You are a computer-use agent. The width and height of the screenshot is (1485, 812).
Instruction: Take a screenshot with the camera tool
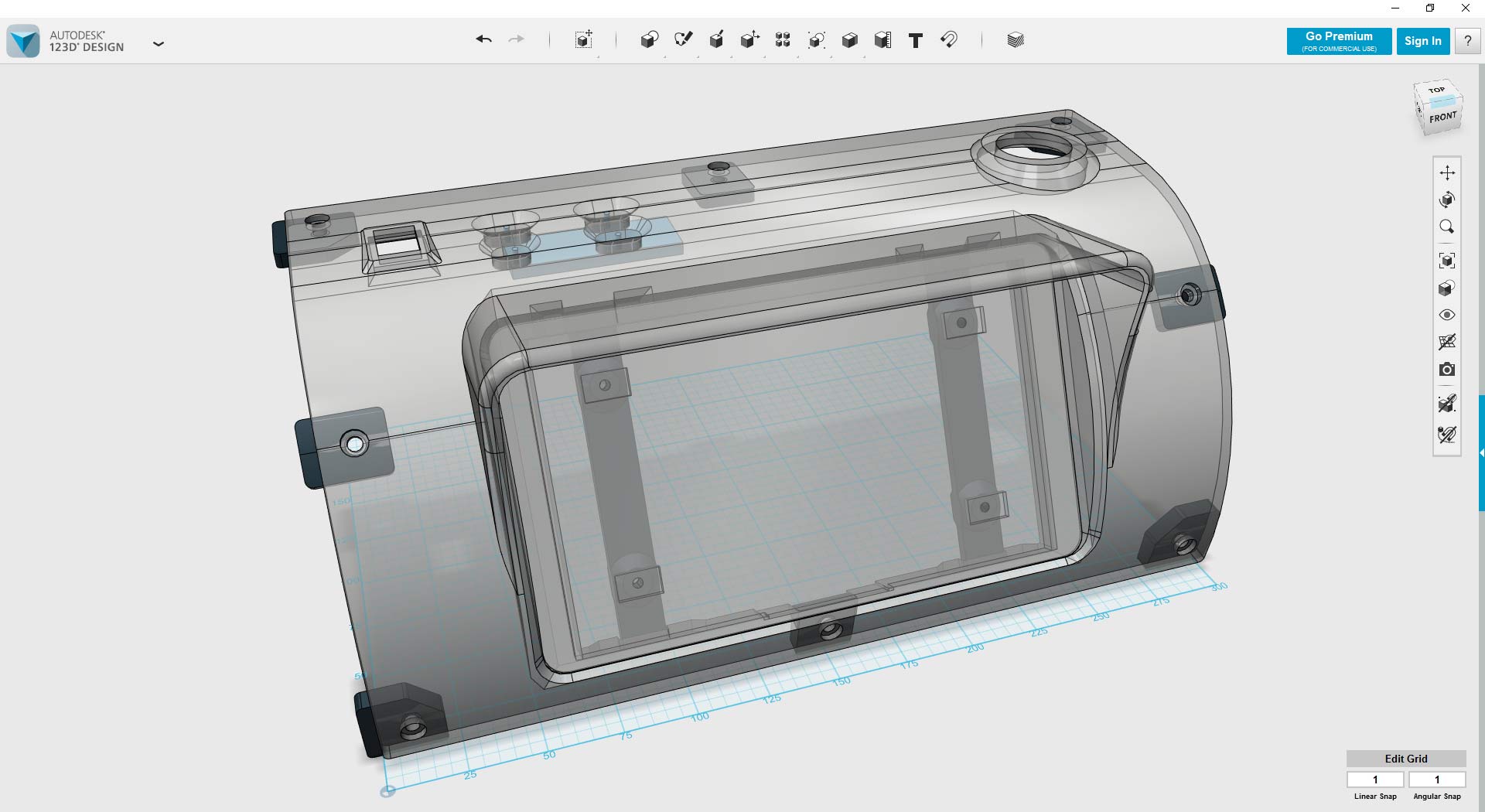tap(1449, 370)
